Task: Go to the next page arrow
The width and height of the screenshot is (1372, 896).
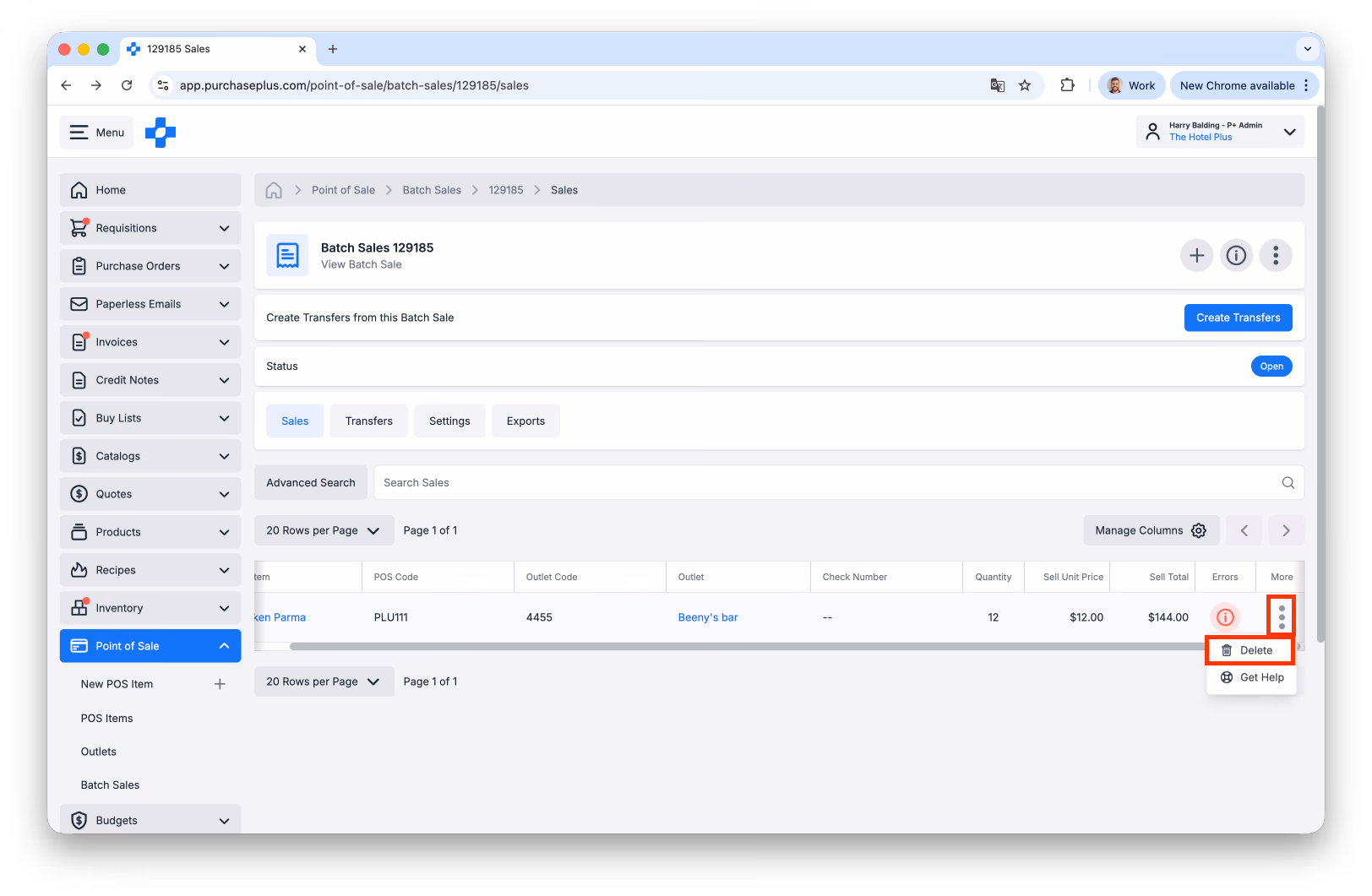Action: [1287, 530]
